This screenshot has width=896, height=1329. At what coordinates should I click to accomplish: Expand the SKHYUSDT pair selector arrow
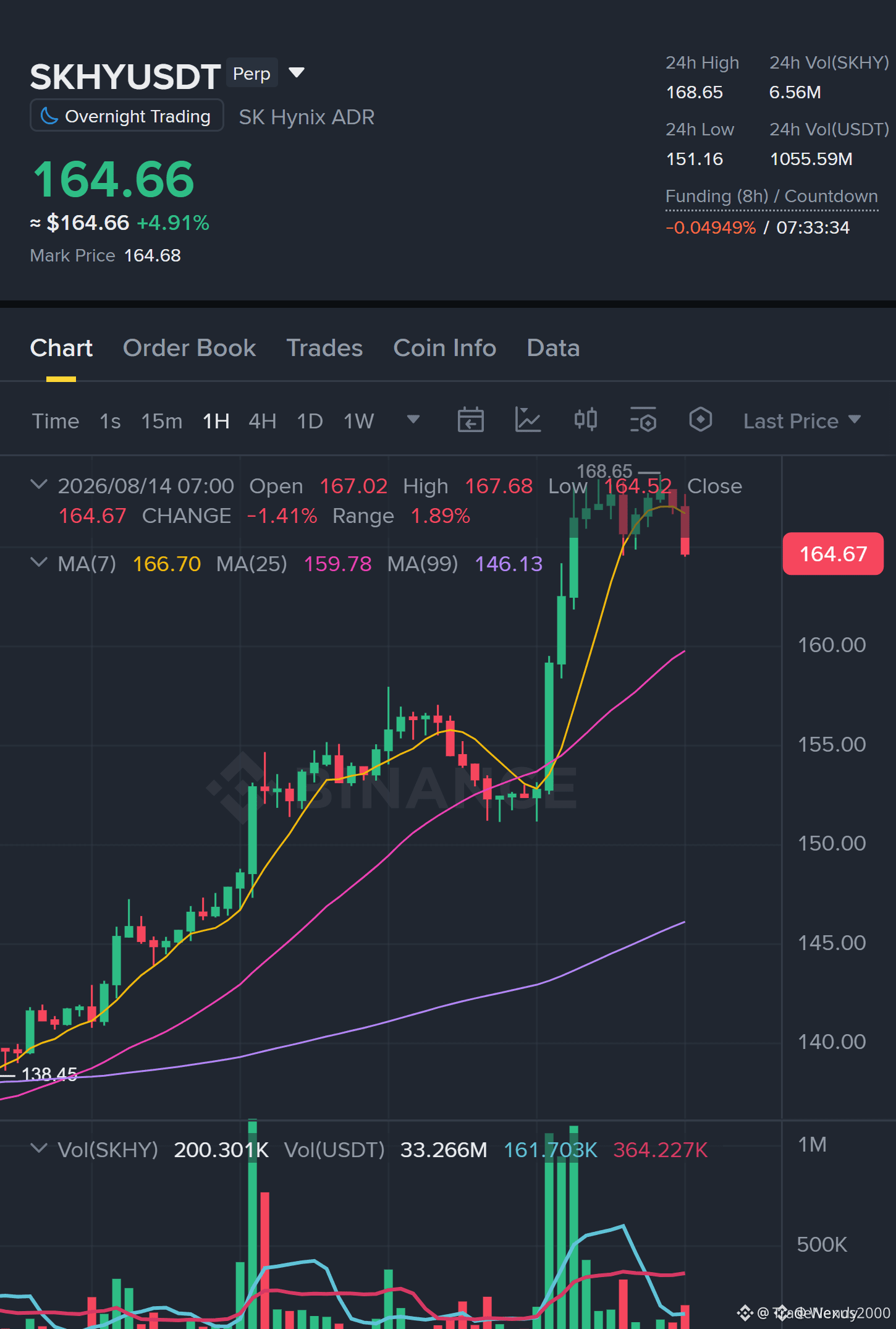[x=297, y=73]
